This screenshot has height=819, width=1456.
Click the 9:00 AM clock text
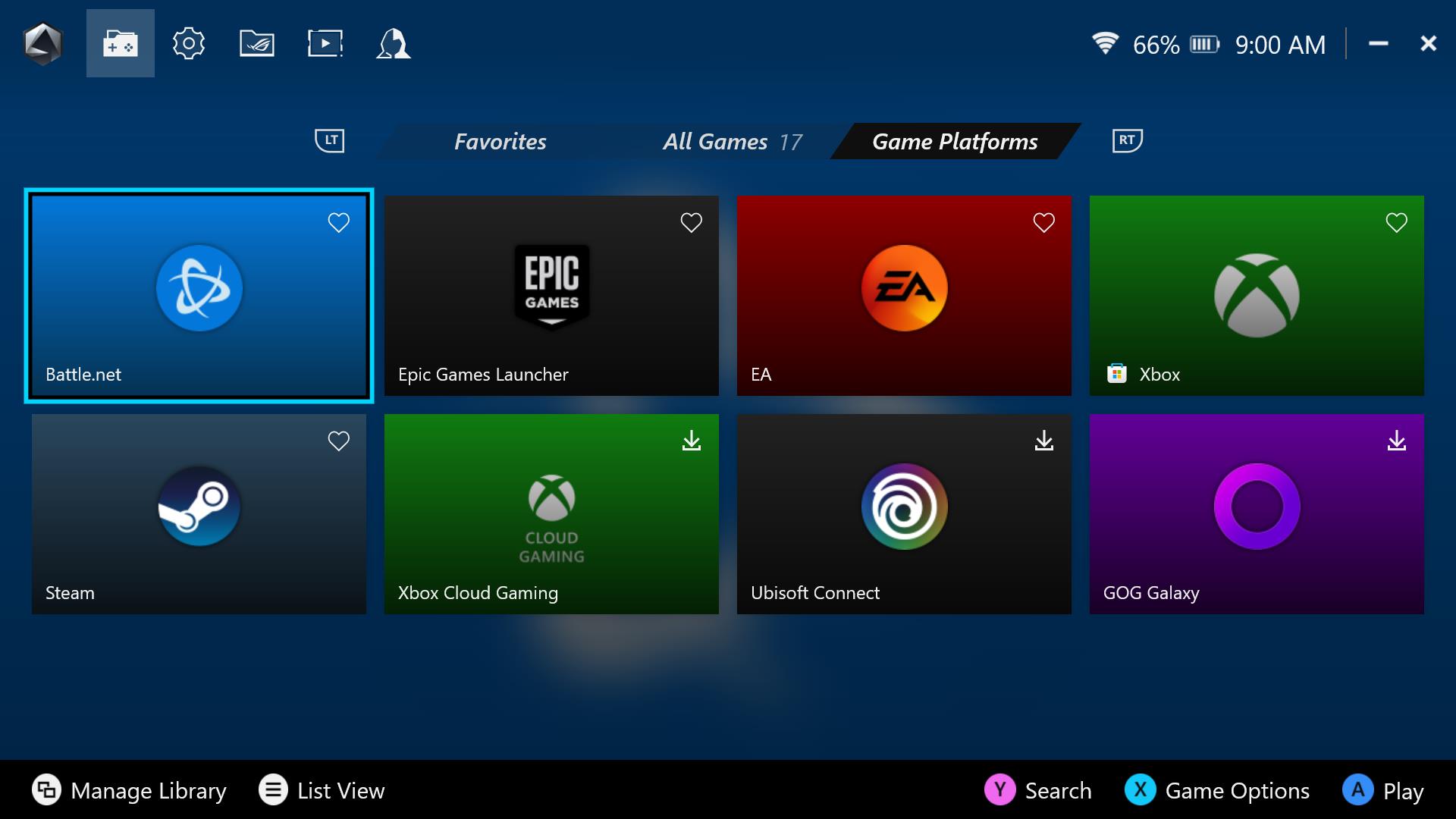click(1280, 45)
